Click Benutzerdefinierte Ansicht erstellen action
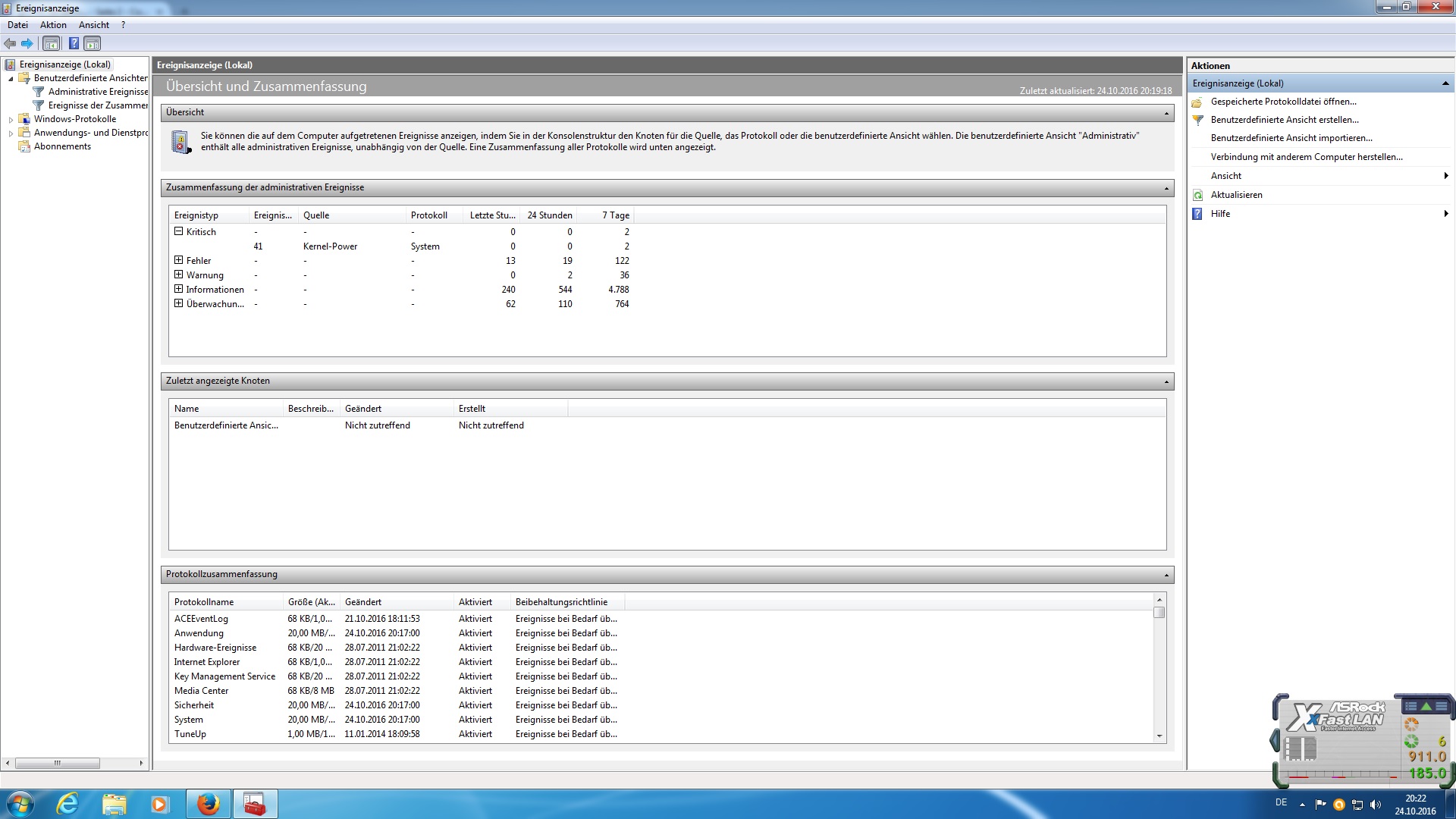The width and height of the screenshot is (1456, 819). (1284, 120)
